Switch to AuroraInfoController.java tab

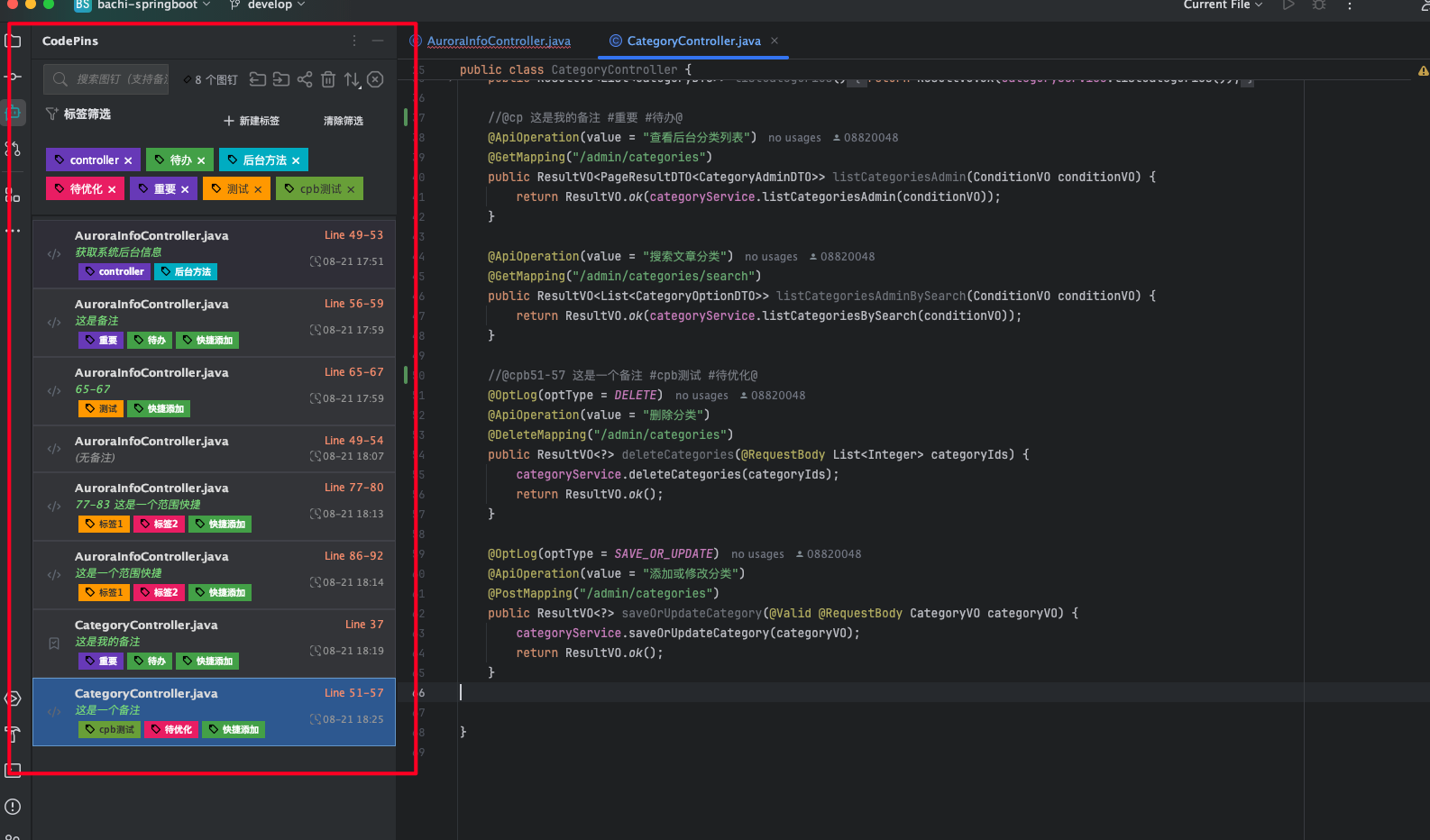click(x=490, y=41)
